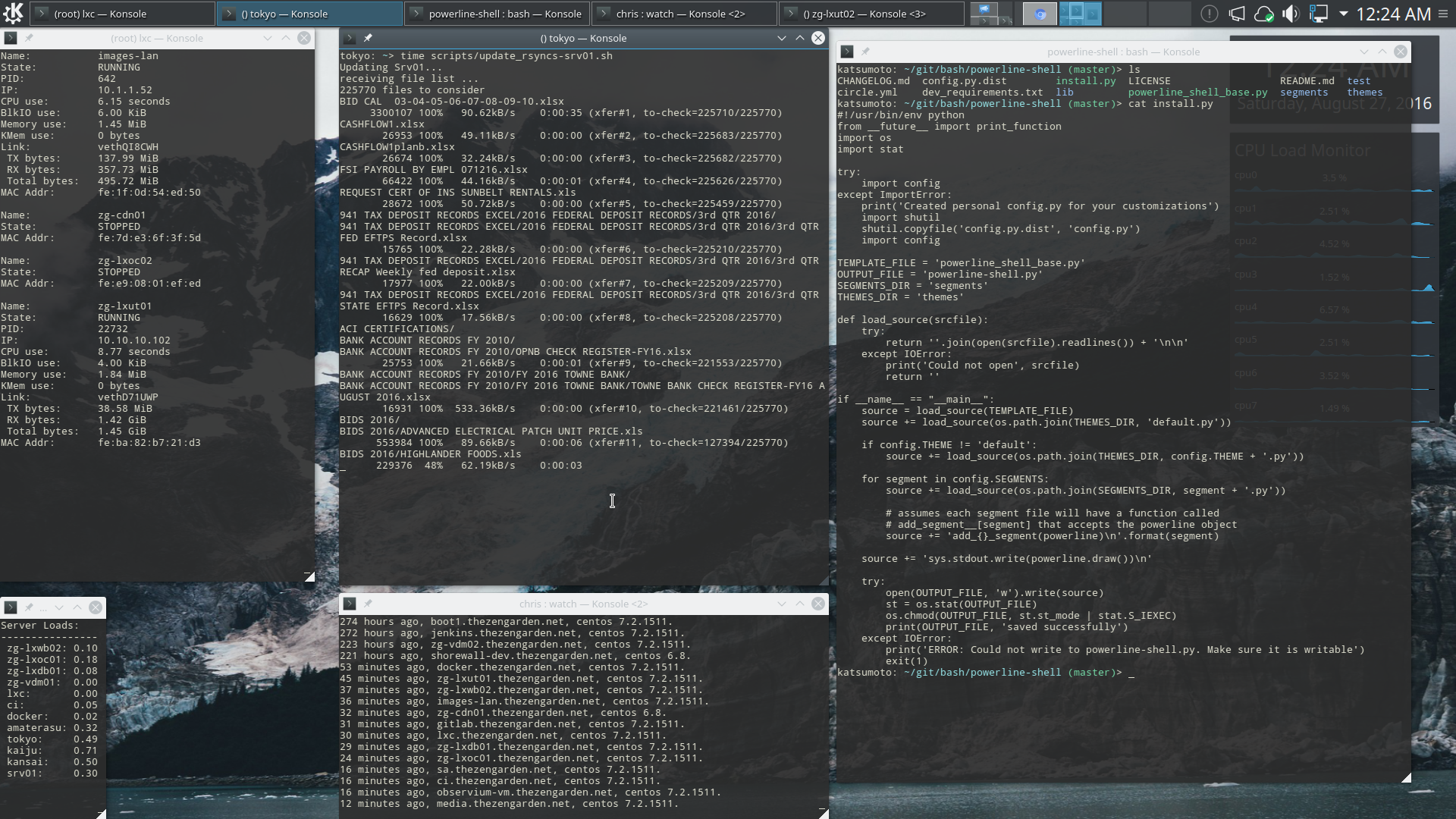Image resolution: width=1456 pixels, height=819 pixels.
Task: Pin tokyo Konsole window to all desktops
Action: tap(368, 38)
